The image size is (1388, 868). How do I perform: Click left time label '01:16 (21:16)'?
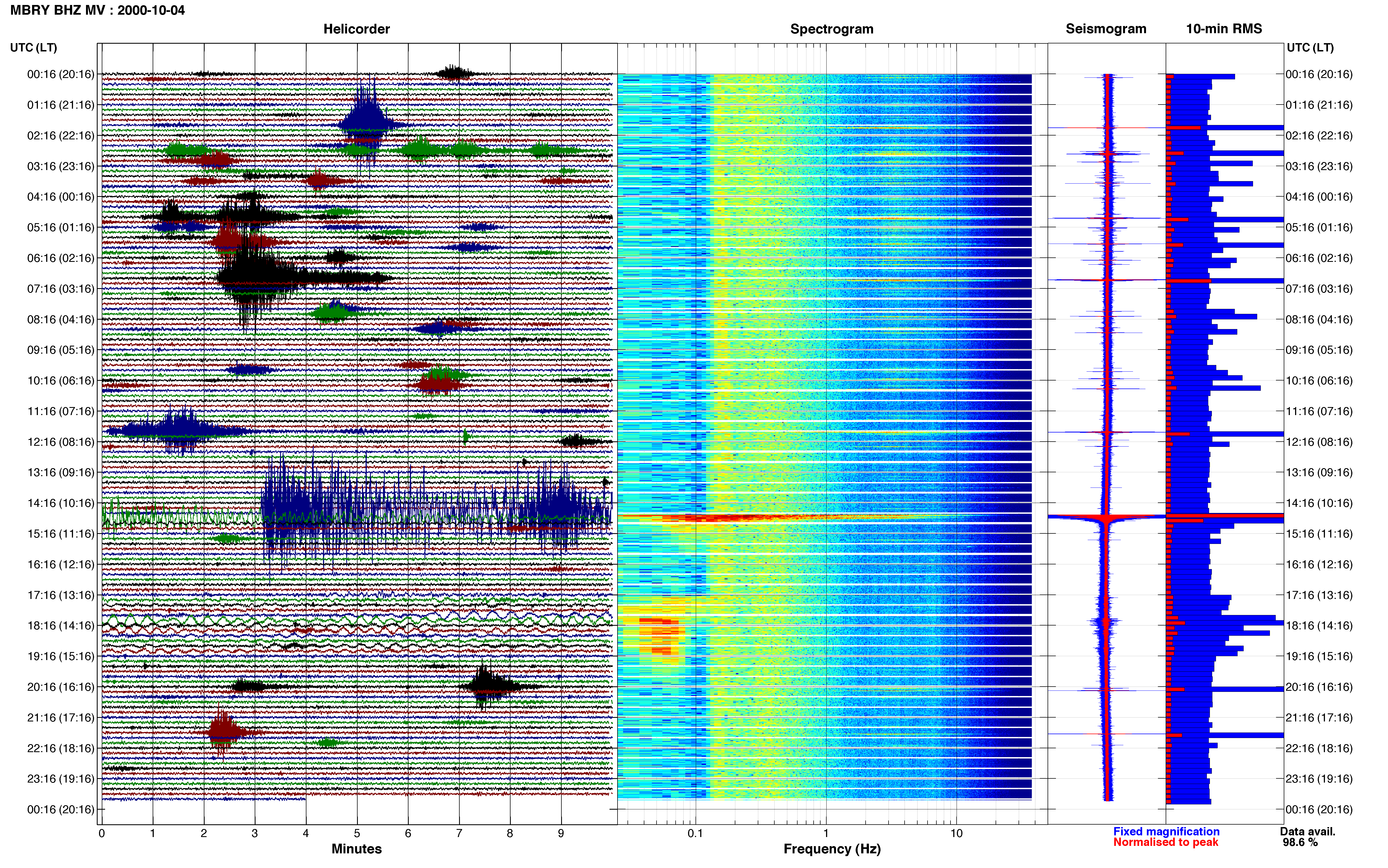coord(61,105)
